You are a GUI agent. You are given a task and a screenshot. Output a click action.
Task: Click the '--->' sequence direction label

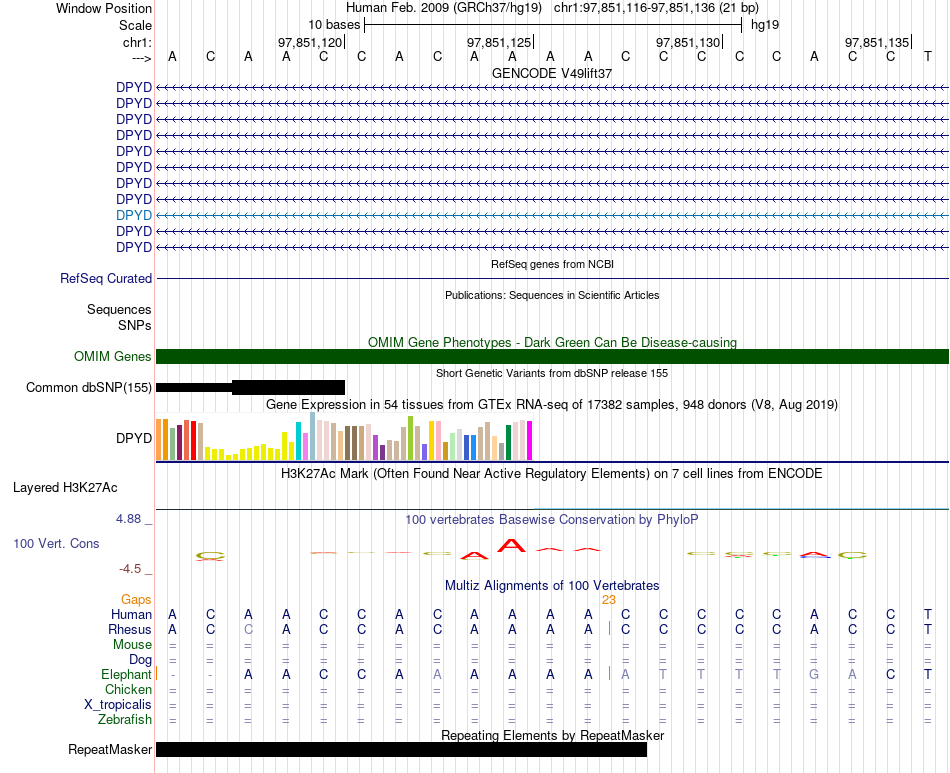141,58
